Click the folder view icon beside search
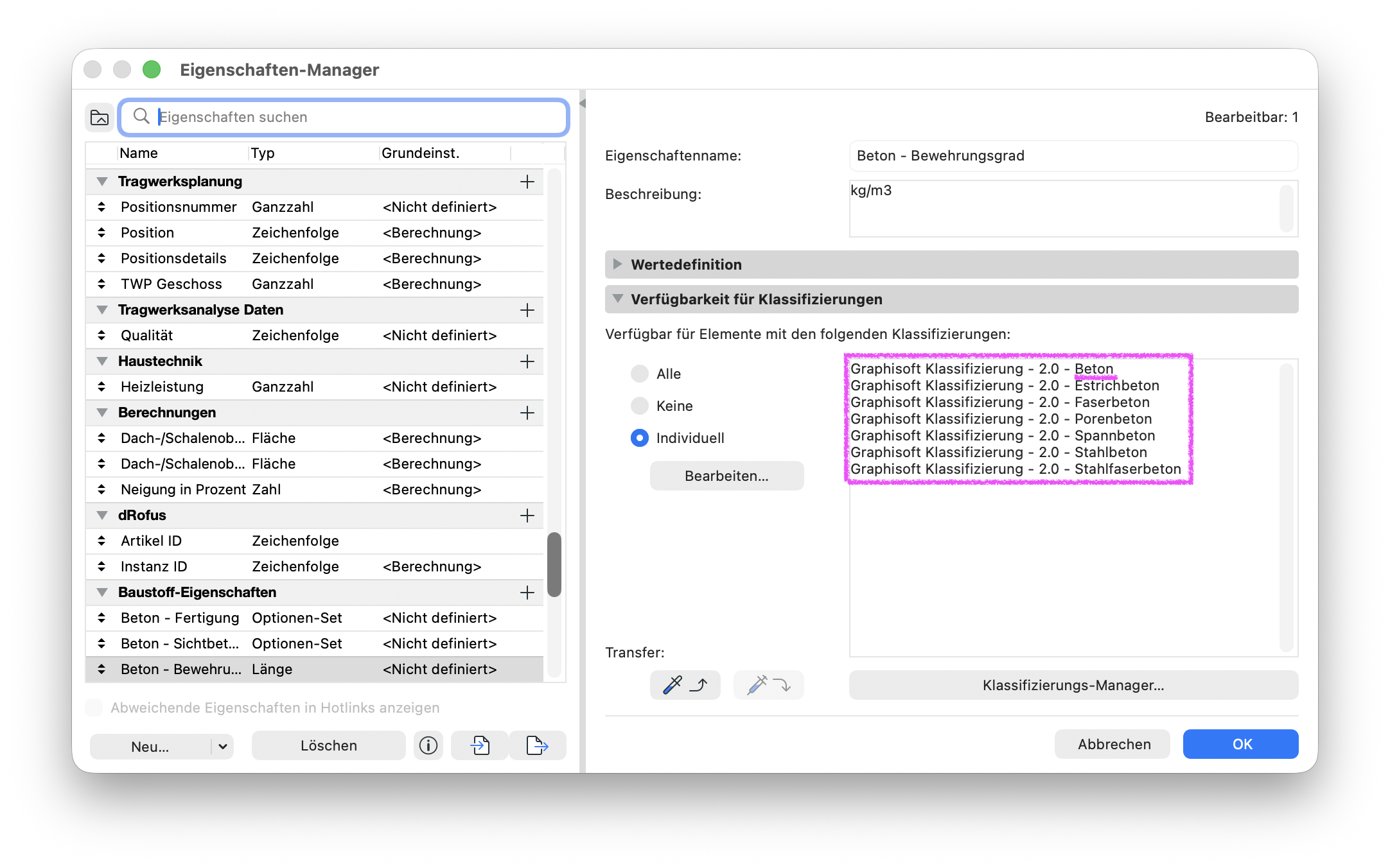This screenshot has width=1390, height=868. click(100, 117)
